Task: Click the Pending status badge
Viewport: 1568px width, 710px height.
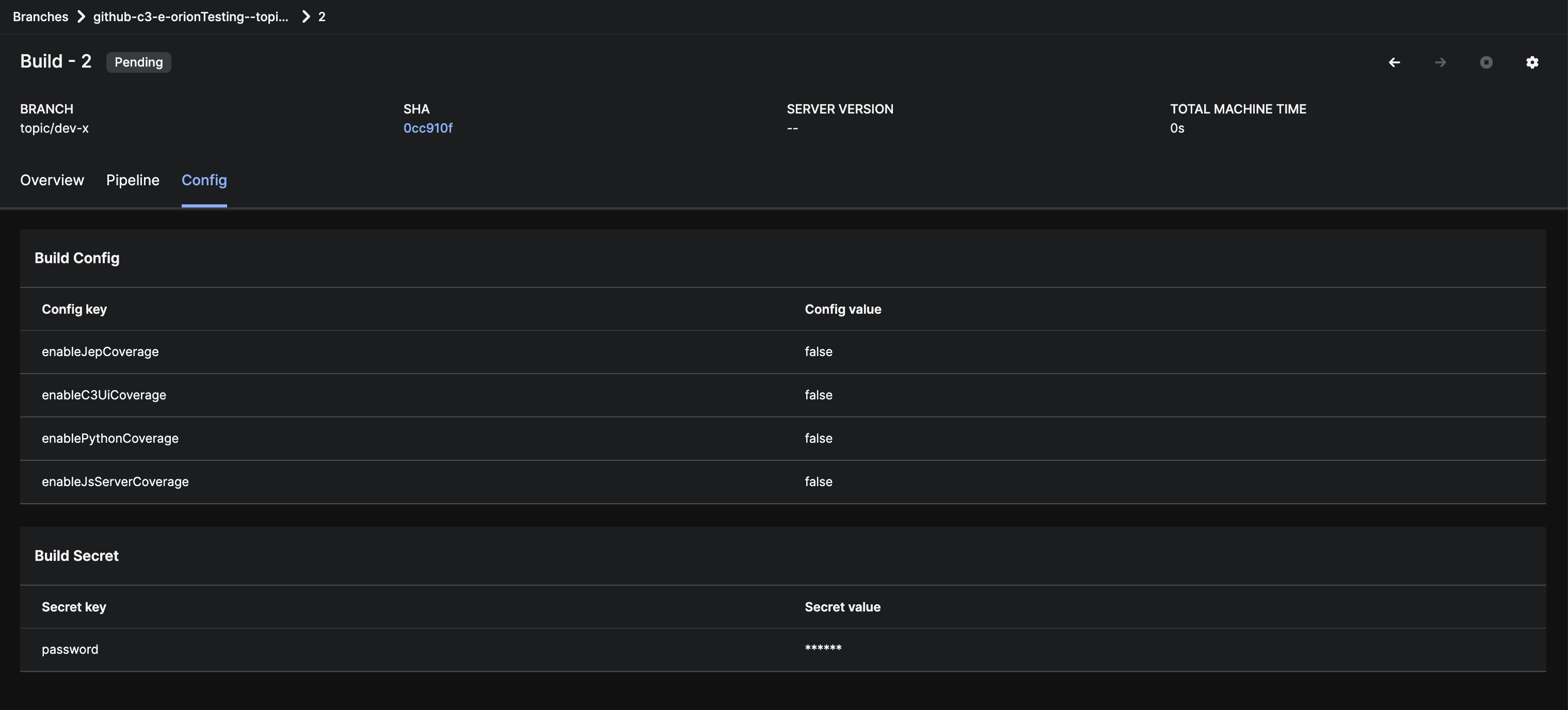Action: (x=139, y=62)
